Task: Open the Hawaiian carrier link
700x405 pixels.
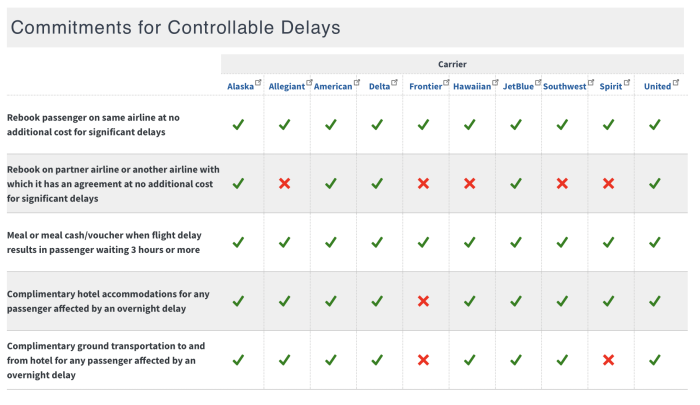Action: 472,87
